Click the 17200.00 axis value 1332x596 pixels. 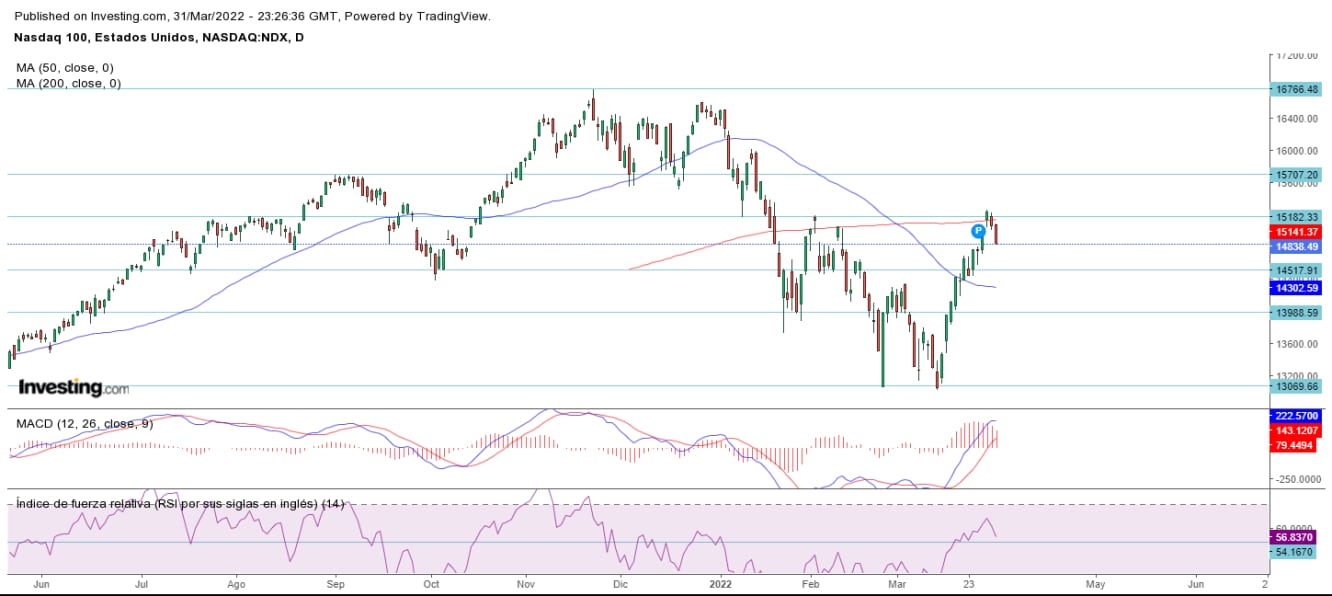[x=1297, y=56]
